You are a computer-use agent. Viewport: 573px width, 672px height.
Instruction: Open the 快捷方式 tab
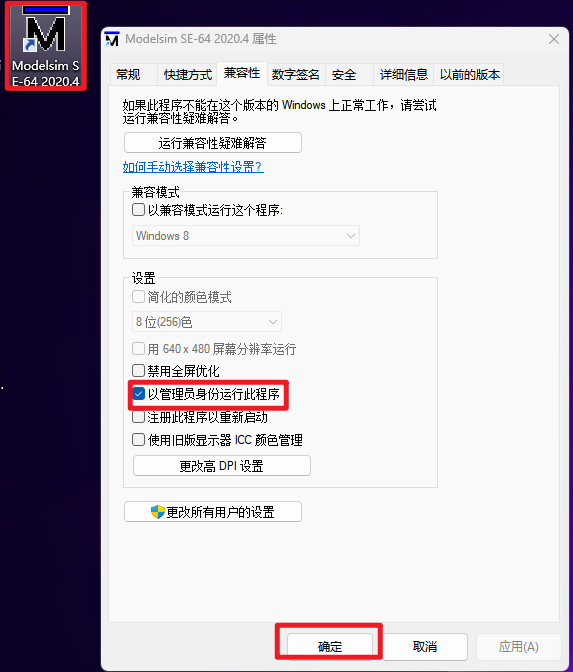188,75
